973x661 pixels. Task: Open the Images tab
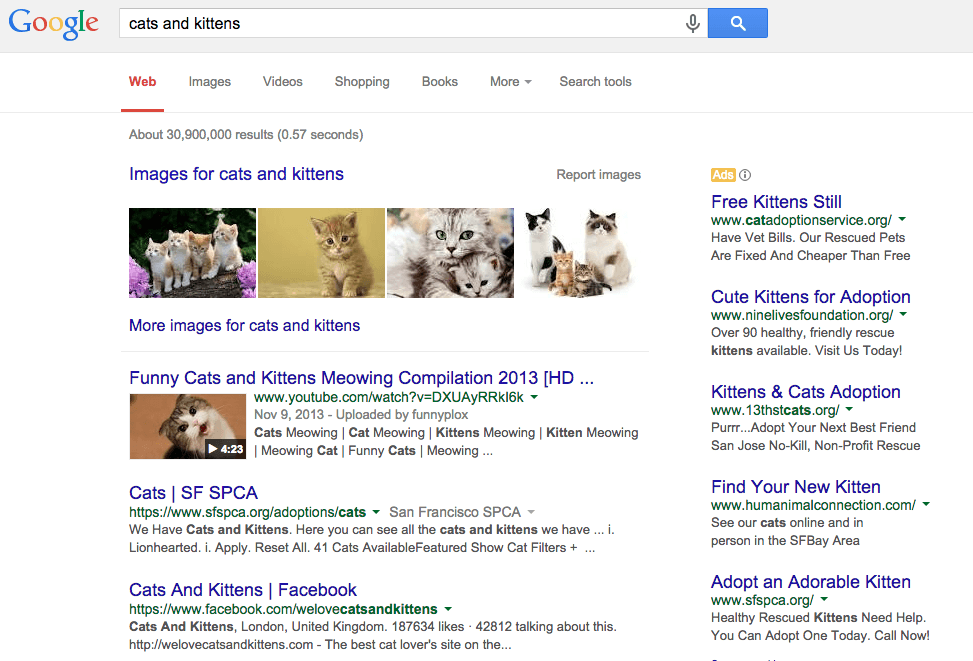click(210, 81)
